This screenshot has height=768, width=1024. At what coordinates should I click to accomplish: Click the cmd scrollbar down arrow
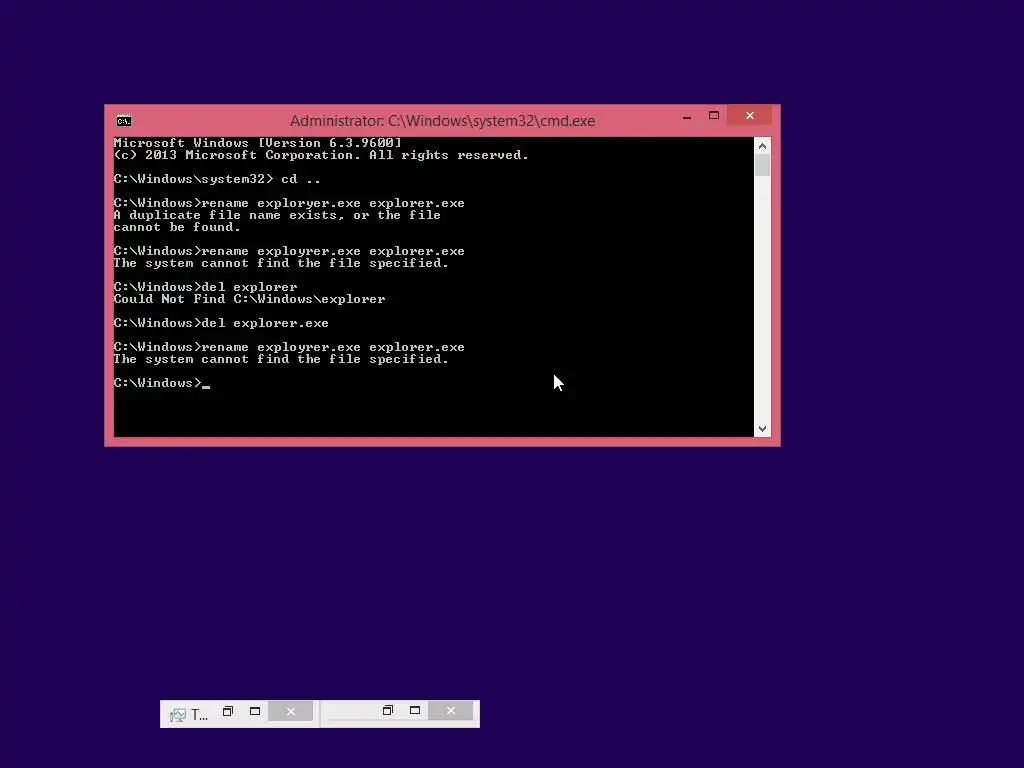(x=762, y=429)
